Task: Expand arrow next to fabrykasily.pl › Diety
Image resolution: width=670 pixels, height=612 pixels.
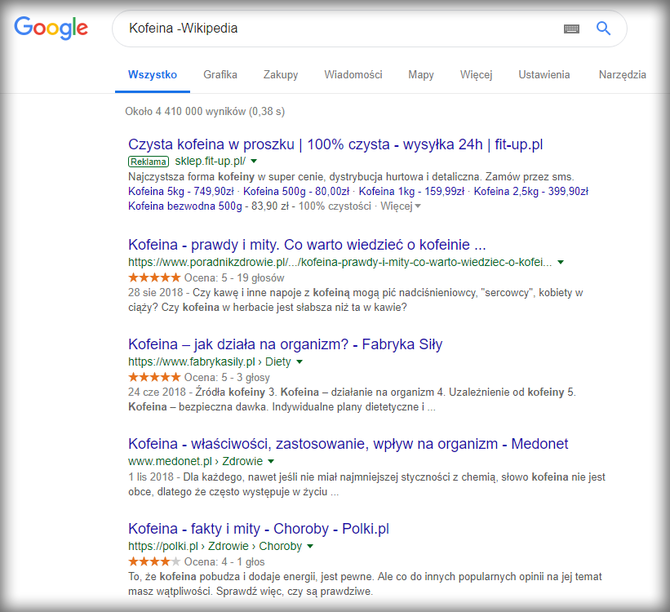Action: (300, 362)
